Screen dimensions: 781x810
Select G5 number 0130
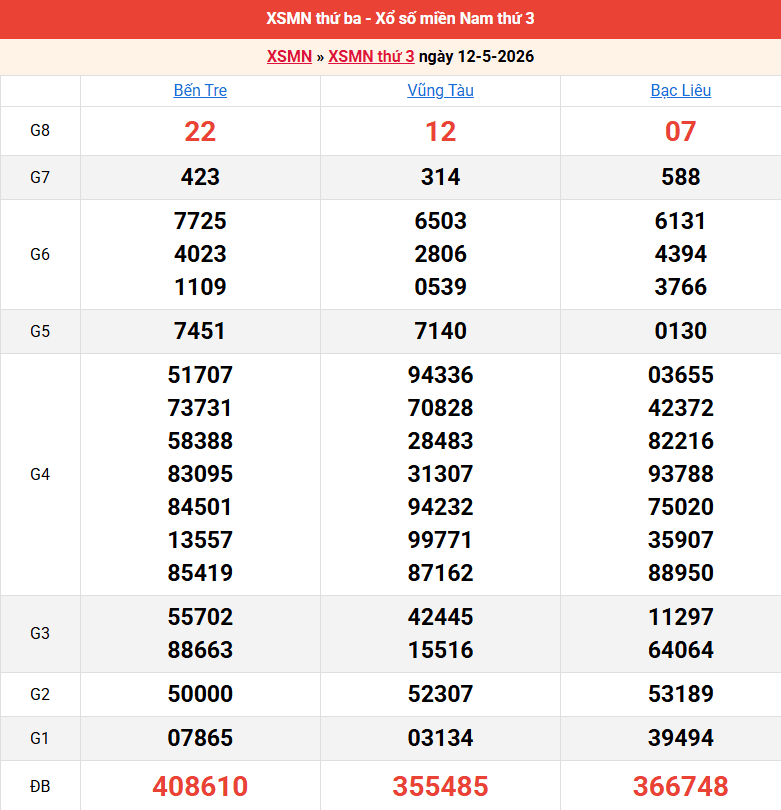pyautogui.click(x=680, y=331)
